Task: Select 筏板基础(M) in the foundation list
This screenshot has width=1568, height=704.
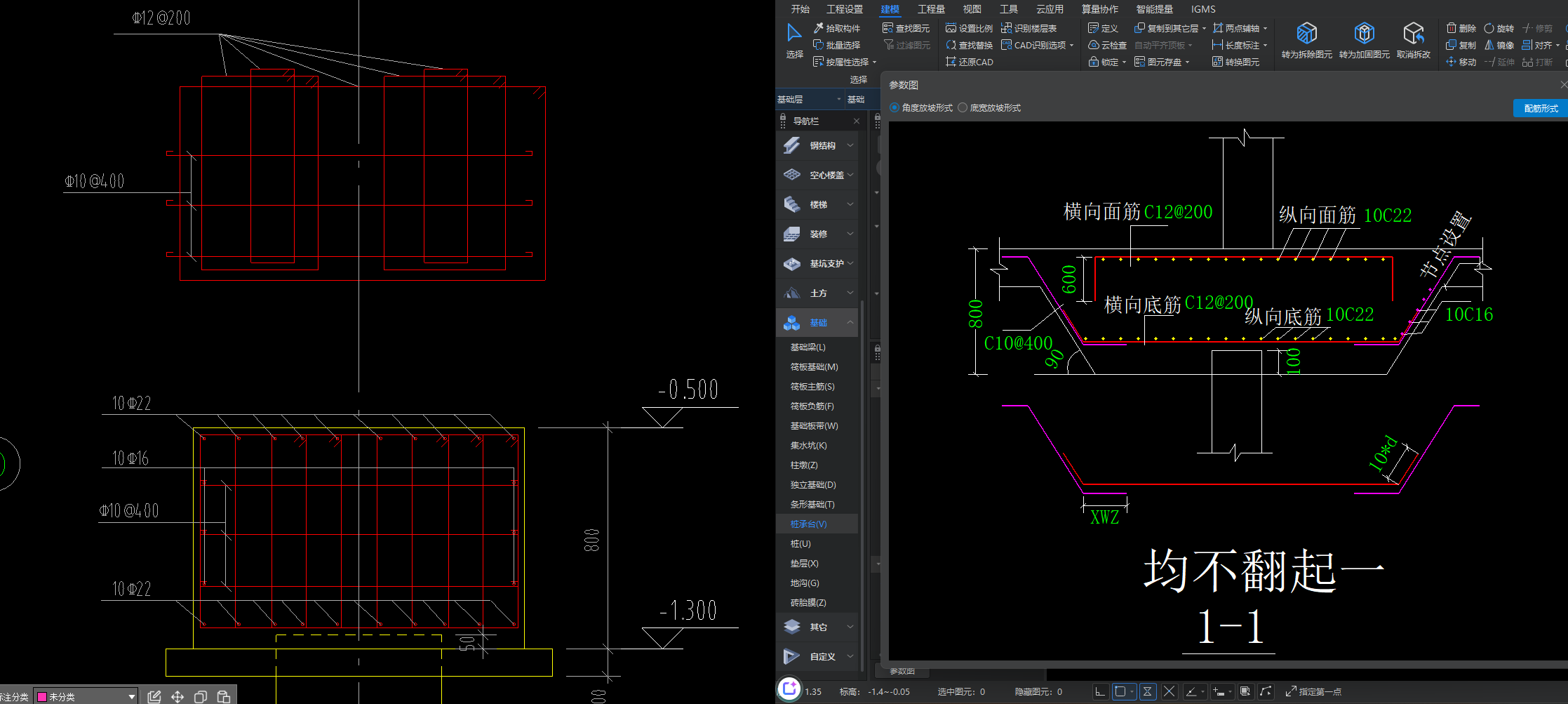Action: [814, 367]
